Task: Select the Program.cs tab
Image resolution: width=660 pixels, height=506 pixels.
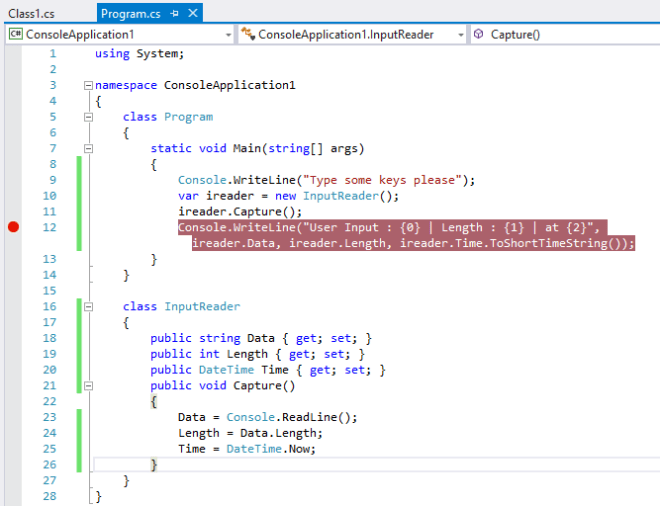Action: point(130,13)
